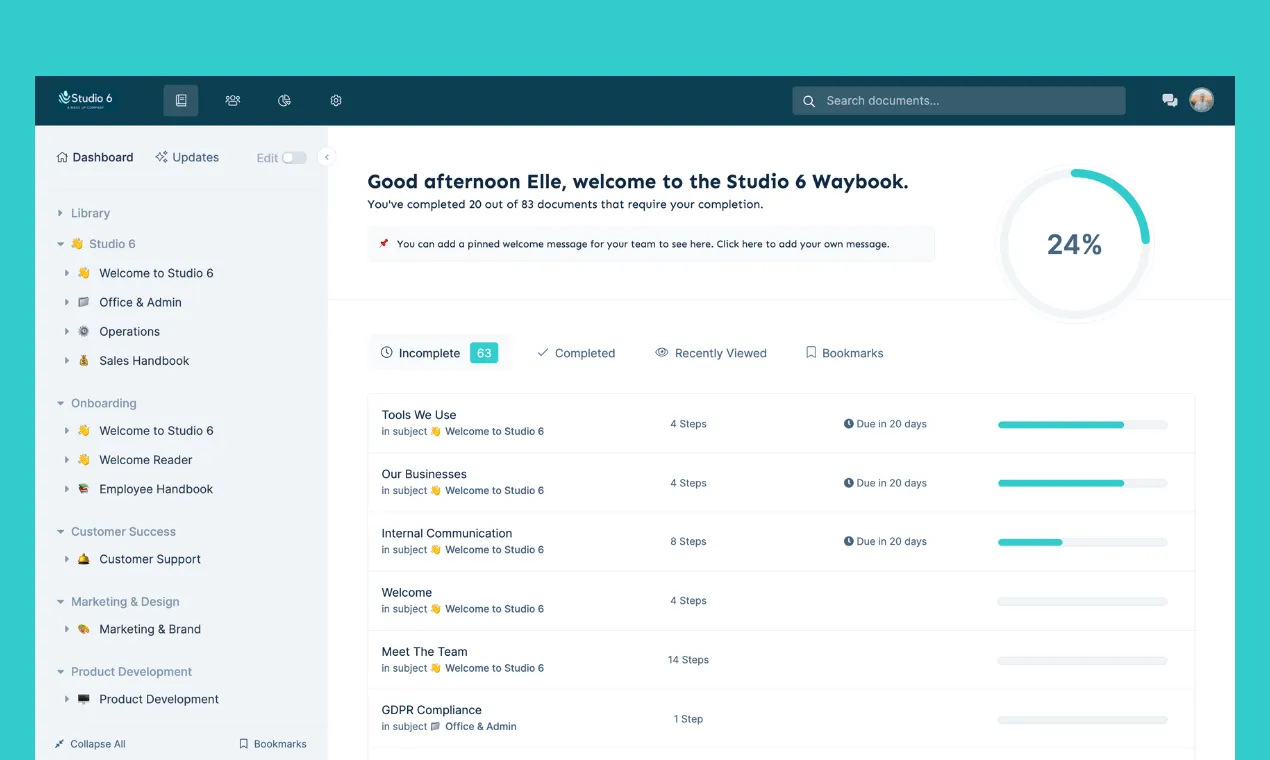Open the team members icon in top bar
The width and height of the screenshot is (1270, 760).
[233, 101]
